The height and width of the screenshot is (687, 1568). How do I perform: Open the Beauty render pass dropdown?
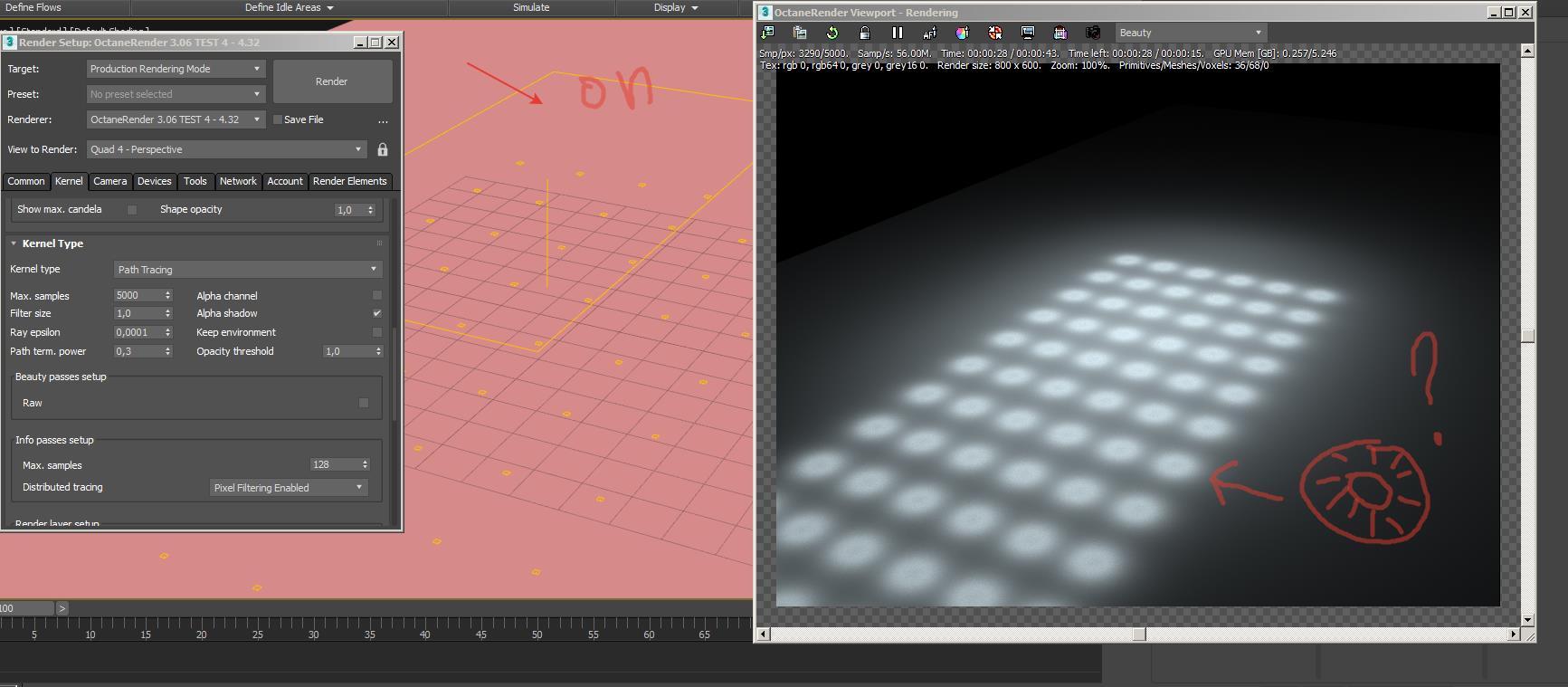click(x=1190, y=33)
